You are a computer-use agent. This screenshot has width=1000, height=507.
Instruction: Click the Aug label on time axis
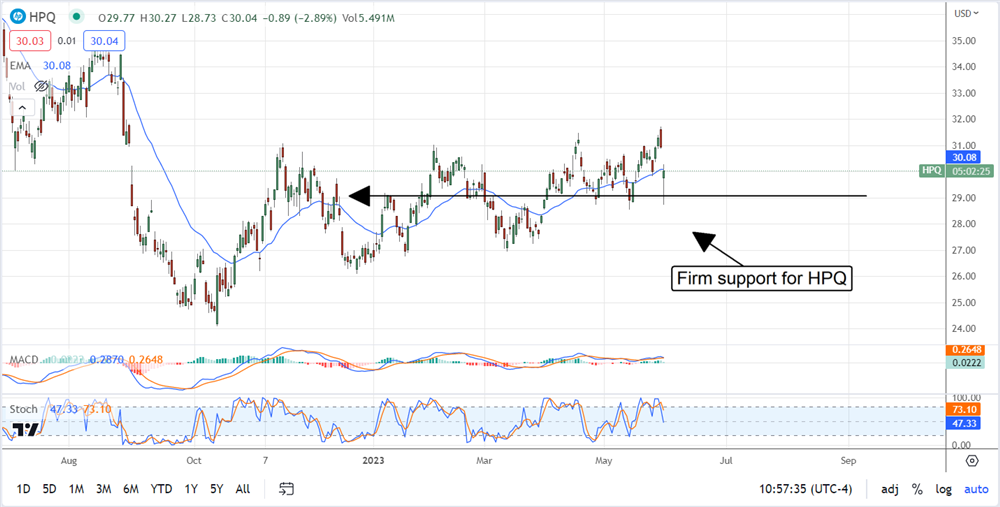point(70,460)
